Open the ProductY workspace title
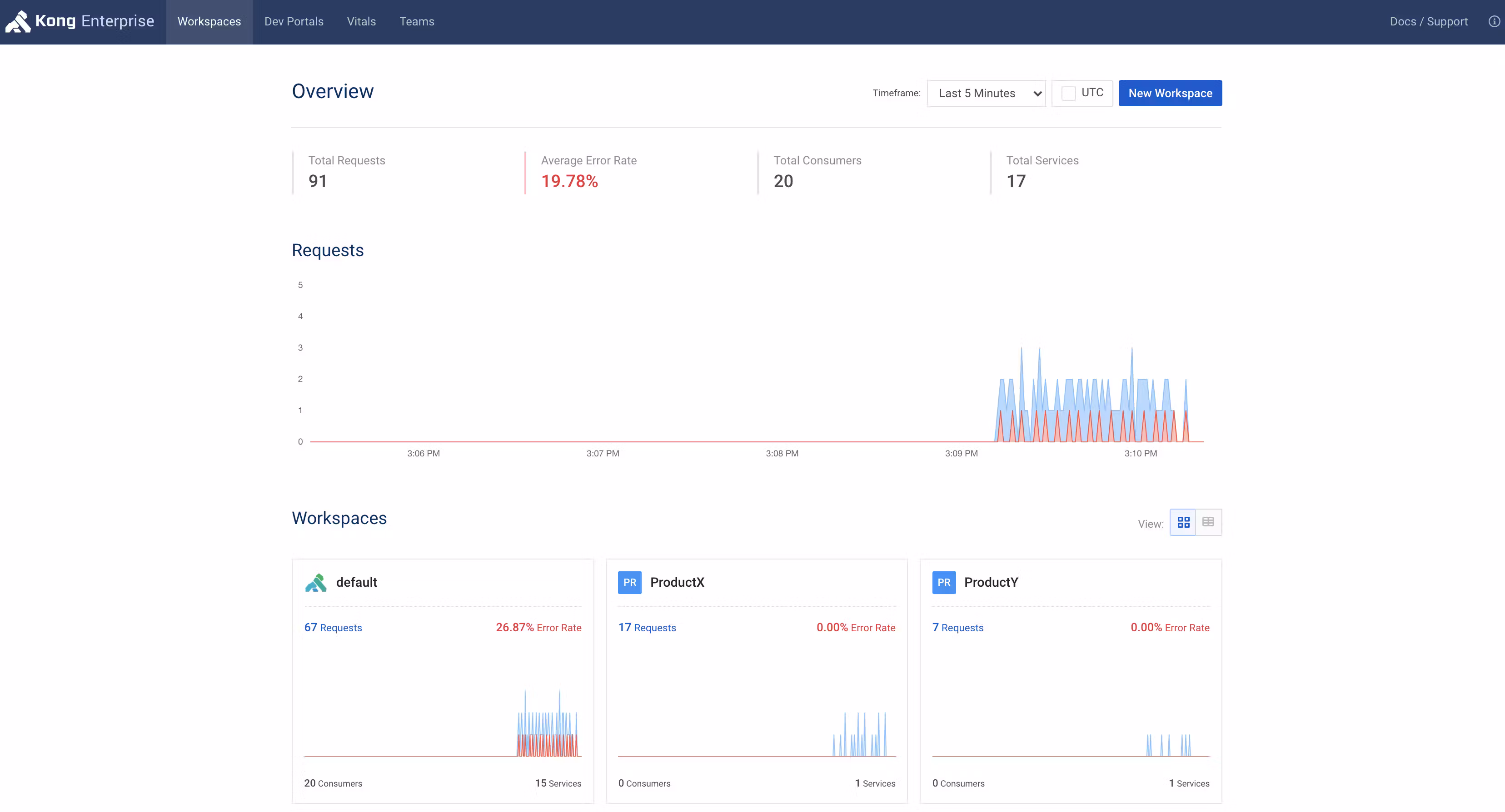The image size is (1505, 812). click(991, 582)
